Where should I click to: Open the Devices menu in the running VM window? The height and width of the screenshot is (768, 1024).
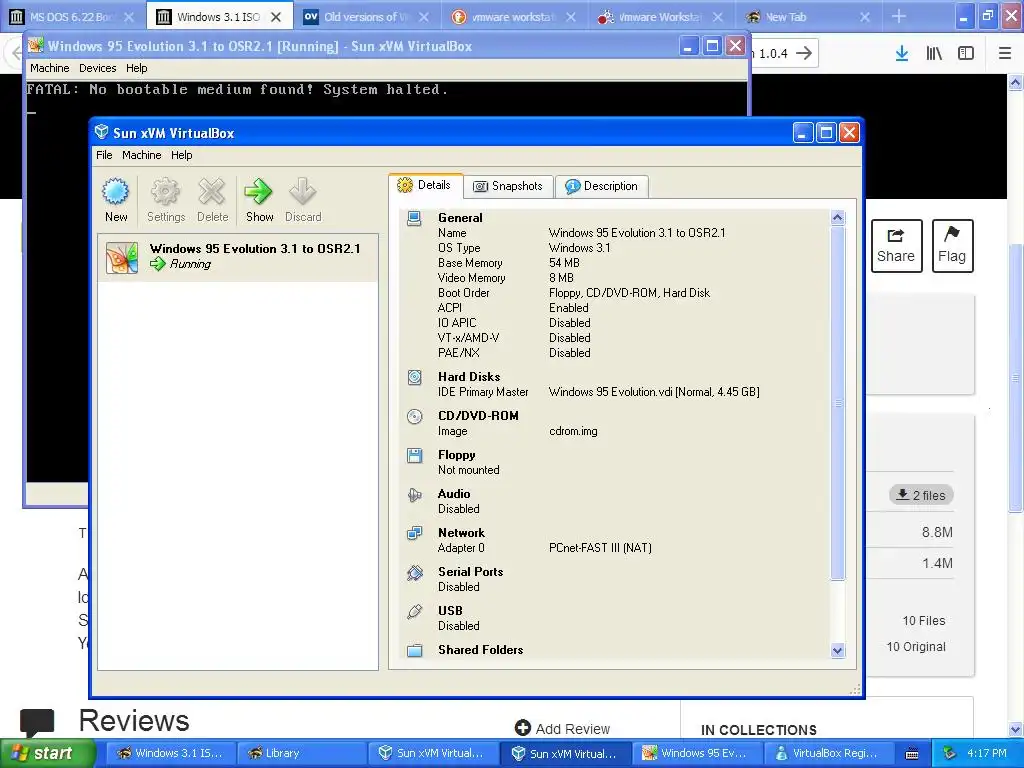(97, 68)
